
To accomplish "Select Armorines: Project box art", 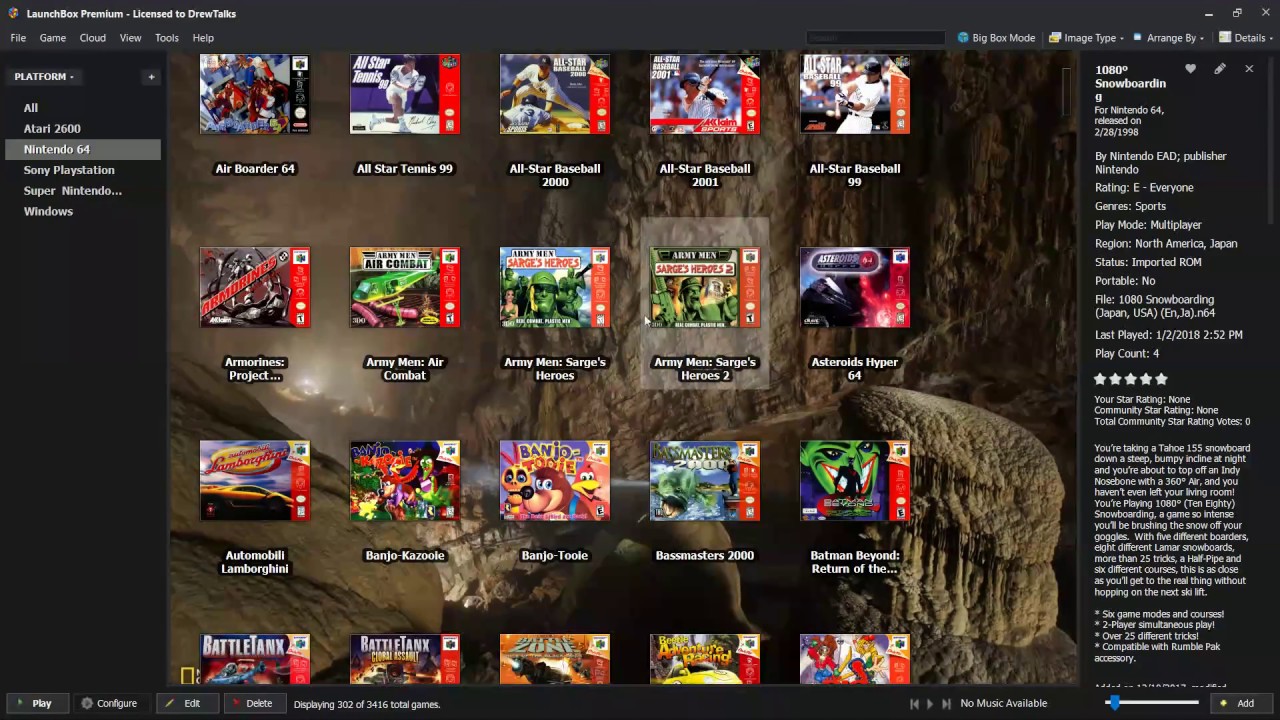I will click(255, 288).
